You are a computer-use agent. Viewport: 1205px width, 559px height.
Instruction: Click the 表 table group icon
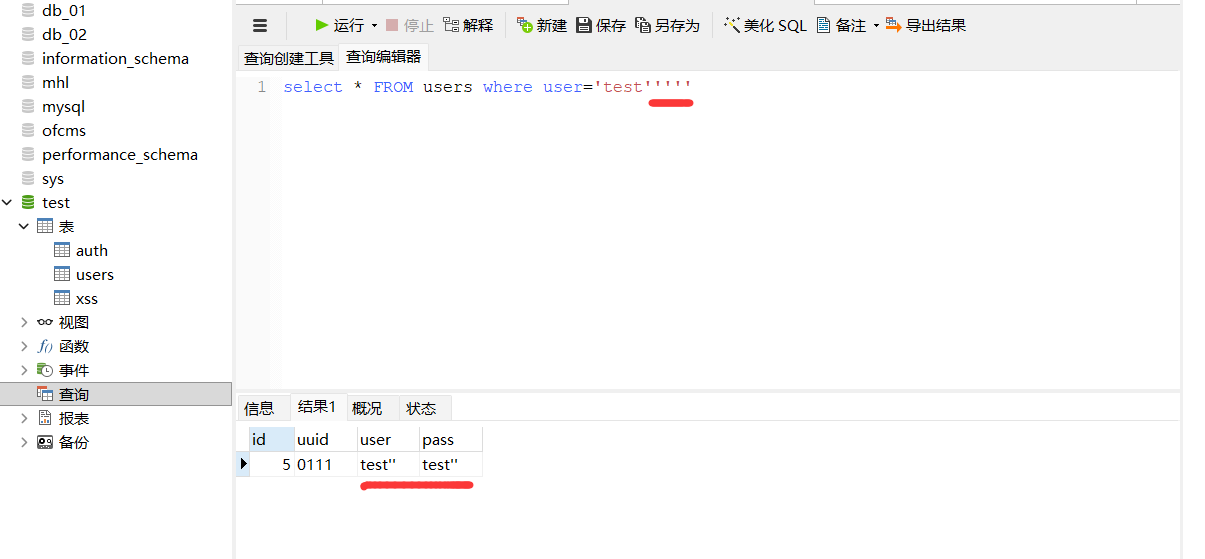coord(45,226)
